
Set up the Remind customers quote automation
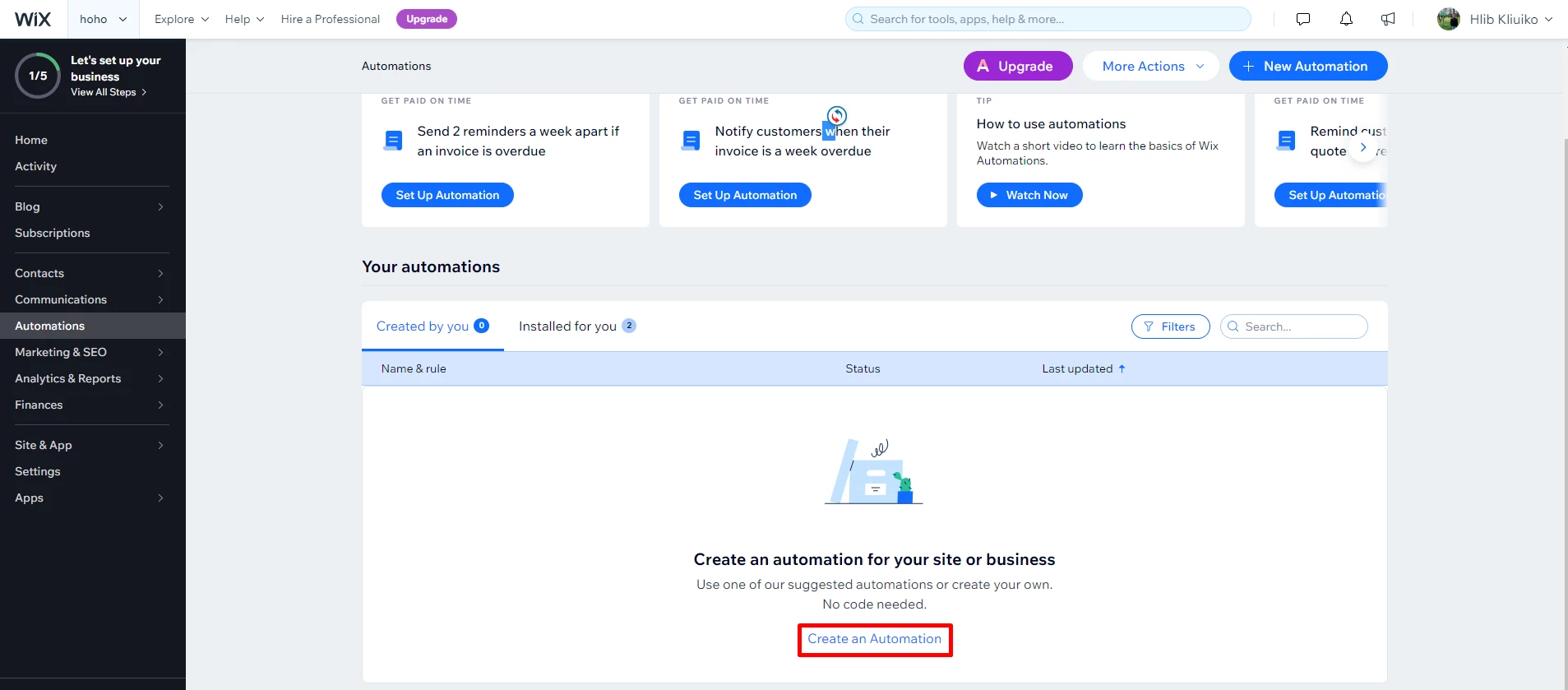coord(1331,195)
